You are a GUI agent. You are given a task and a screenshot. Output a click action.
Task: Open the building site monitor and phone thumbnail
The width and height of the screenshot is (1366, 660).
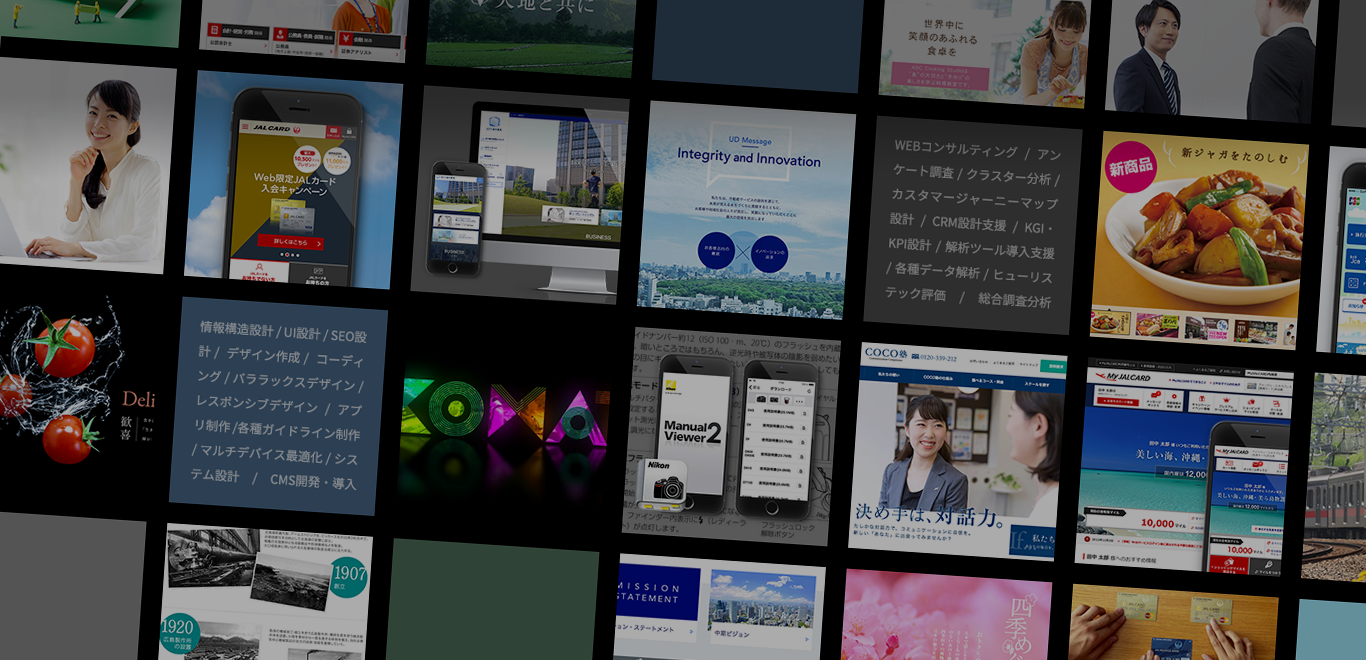tap(519, 195)
